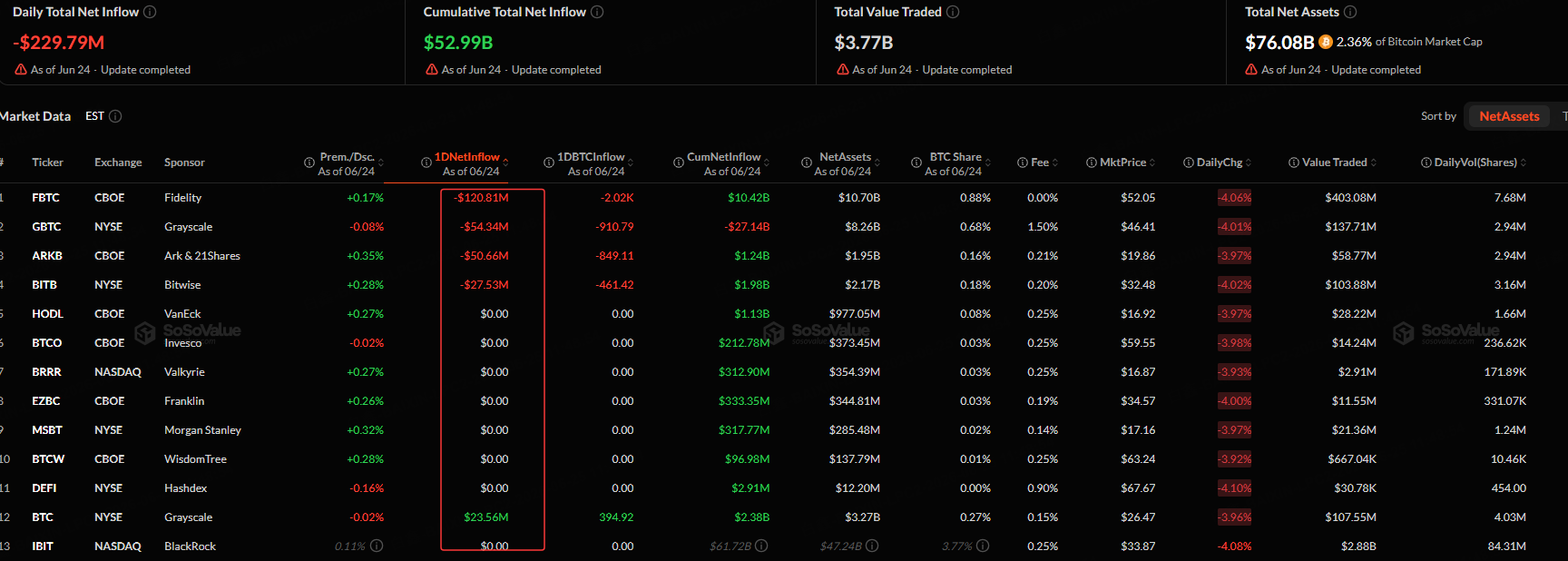Click the BTCO ticker
Viewport: 1568px width, 561px height.
pyautogui.click(x=47, y=342)
